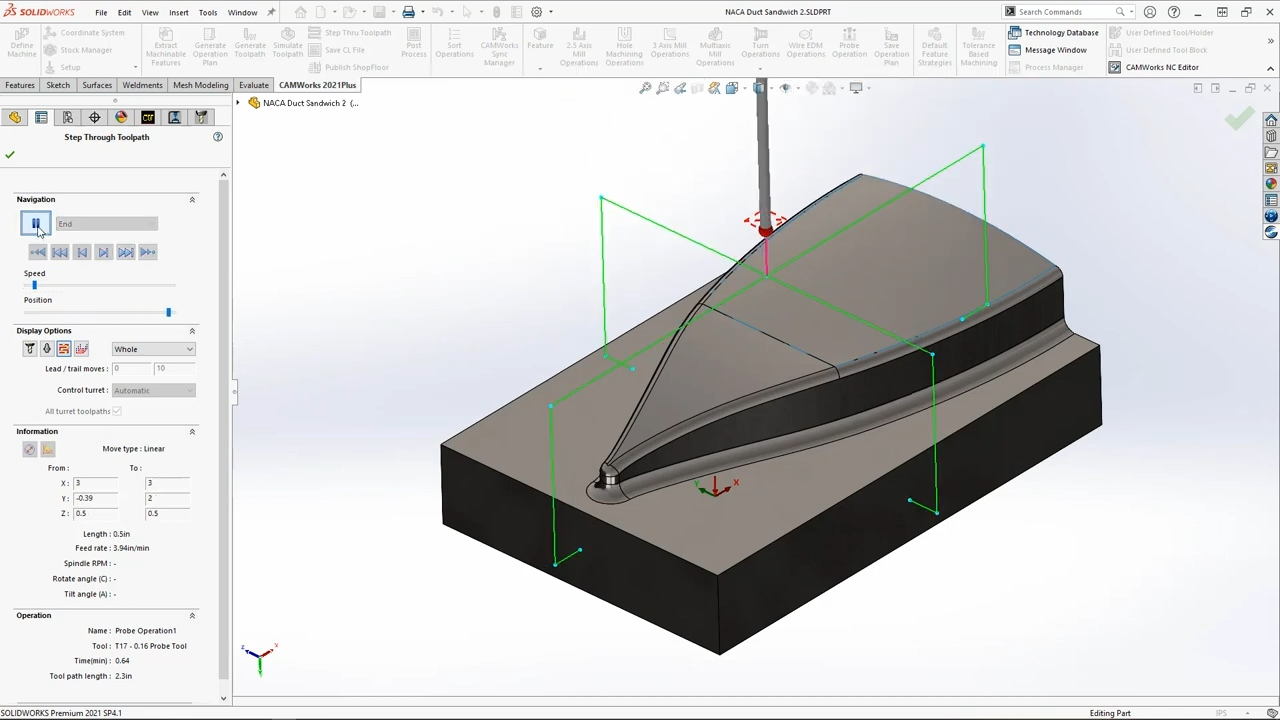The height and width of the screenshot is (720, 1280).
Task: Toggle All turret toolpaths checkbox
Action: [x=117, y=411]
